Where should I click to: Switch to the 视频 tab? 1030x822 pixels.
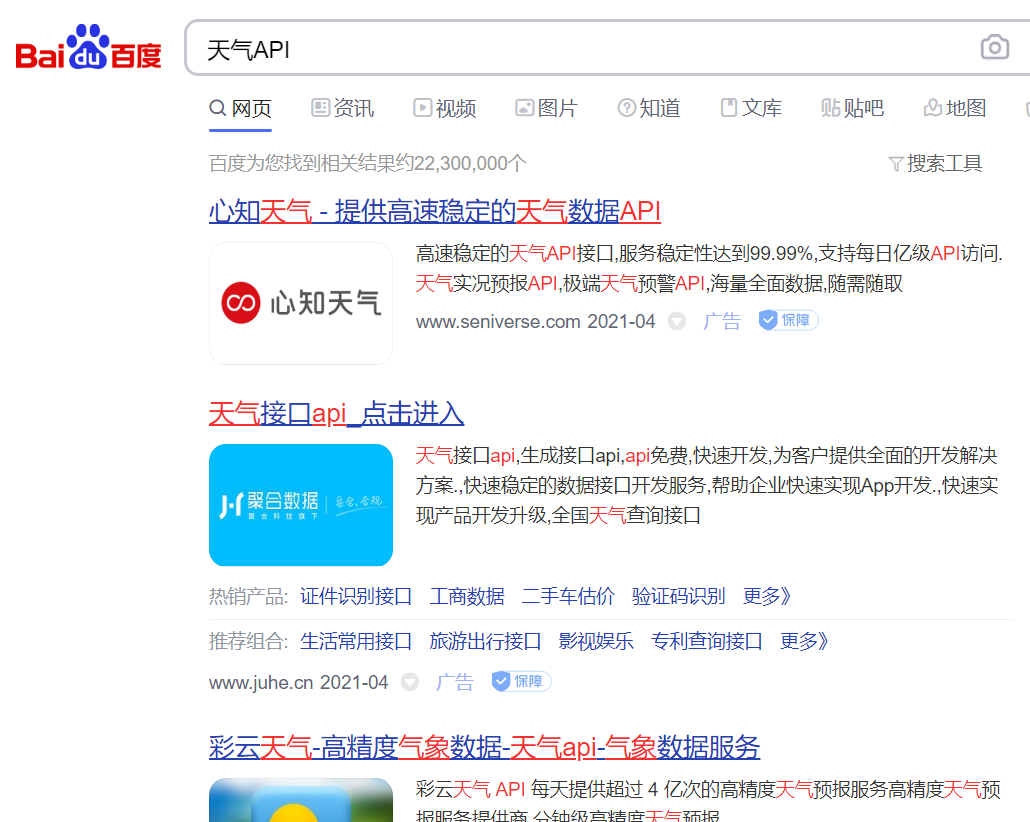[445, 108]
